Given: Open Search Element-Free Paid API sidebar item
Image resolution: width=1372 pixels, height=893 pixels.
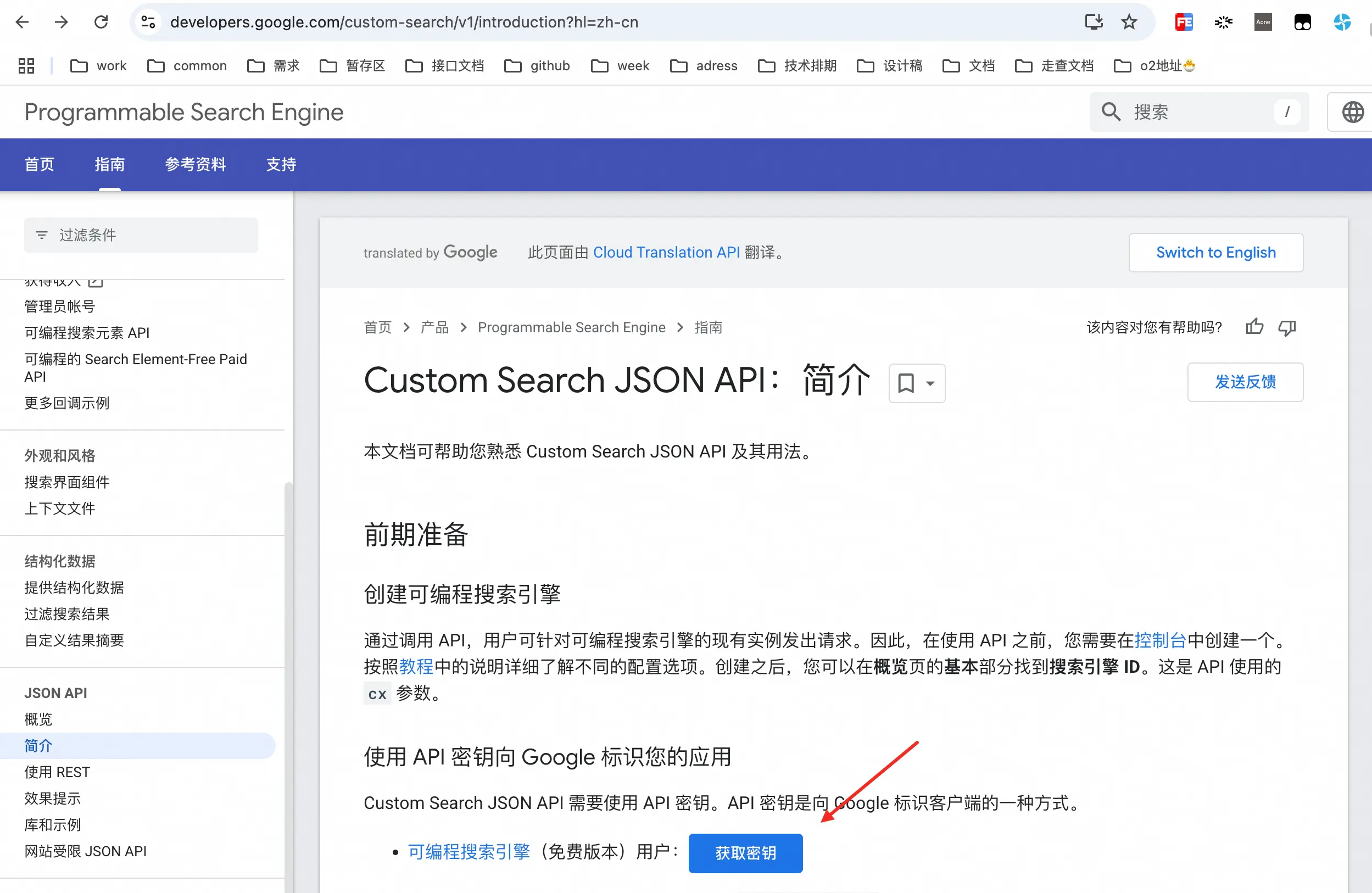Looking at the screenshot, I should pyautogui.click(x=136, y=367).
